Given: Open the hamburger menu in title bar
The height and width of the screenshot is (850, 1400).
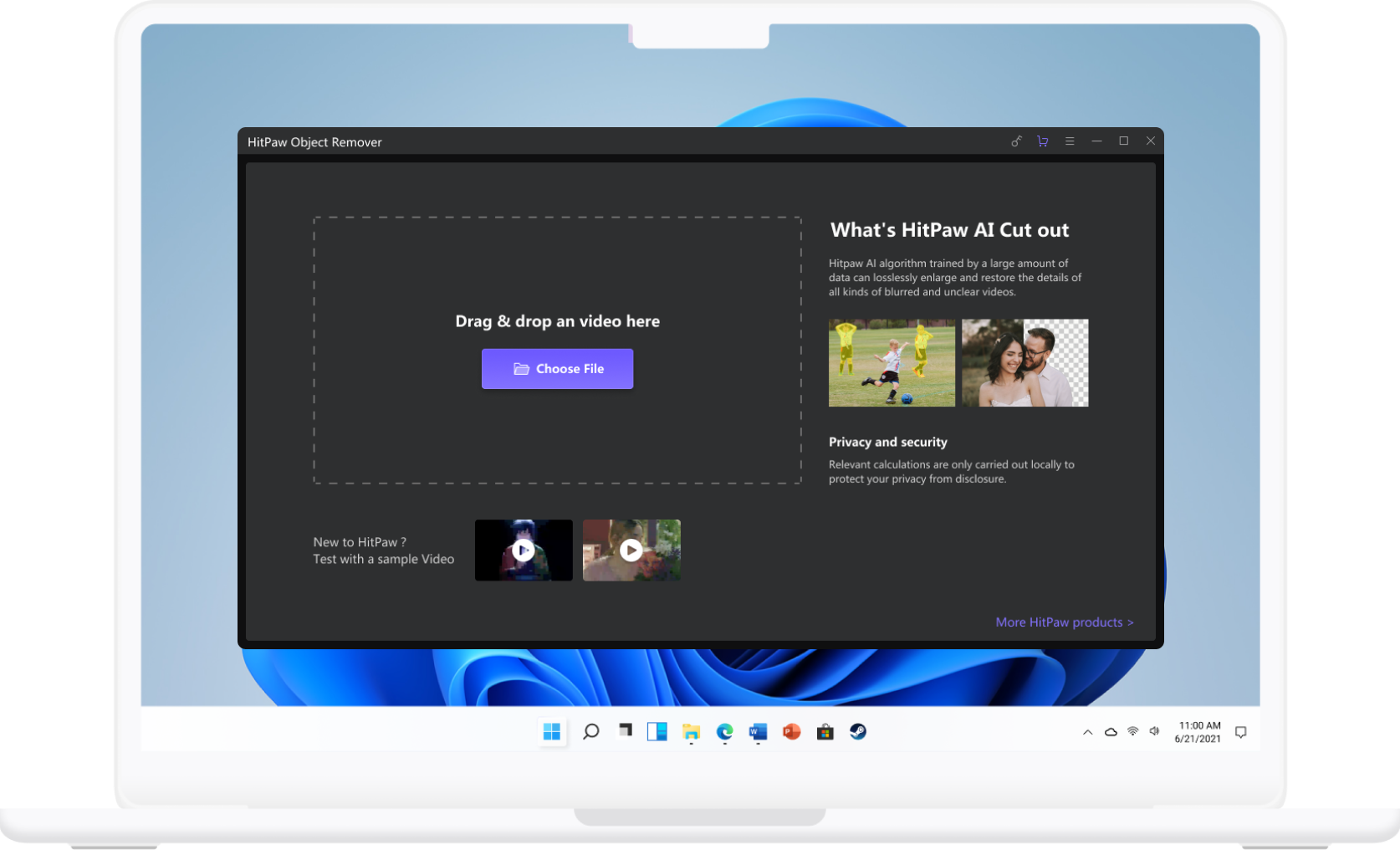Looking at the screenshot, I should pyautogui.click(x=1069, y=141).
